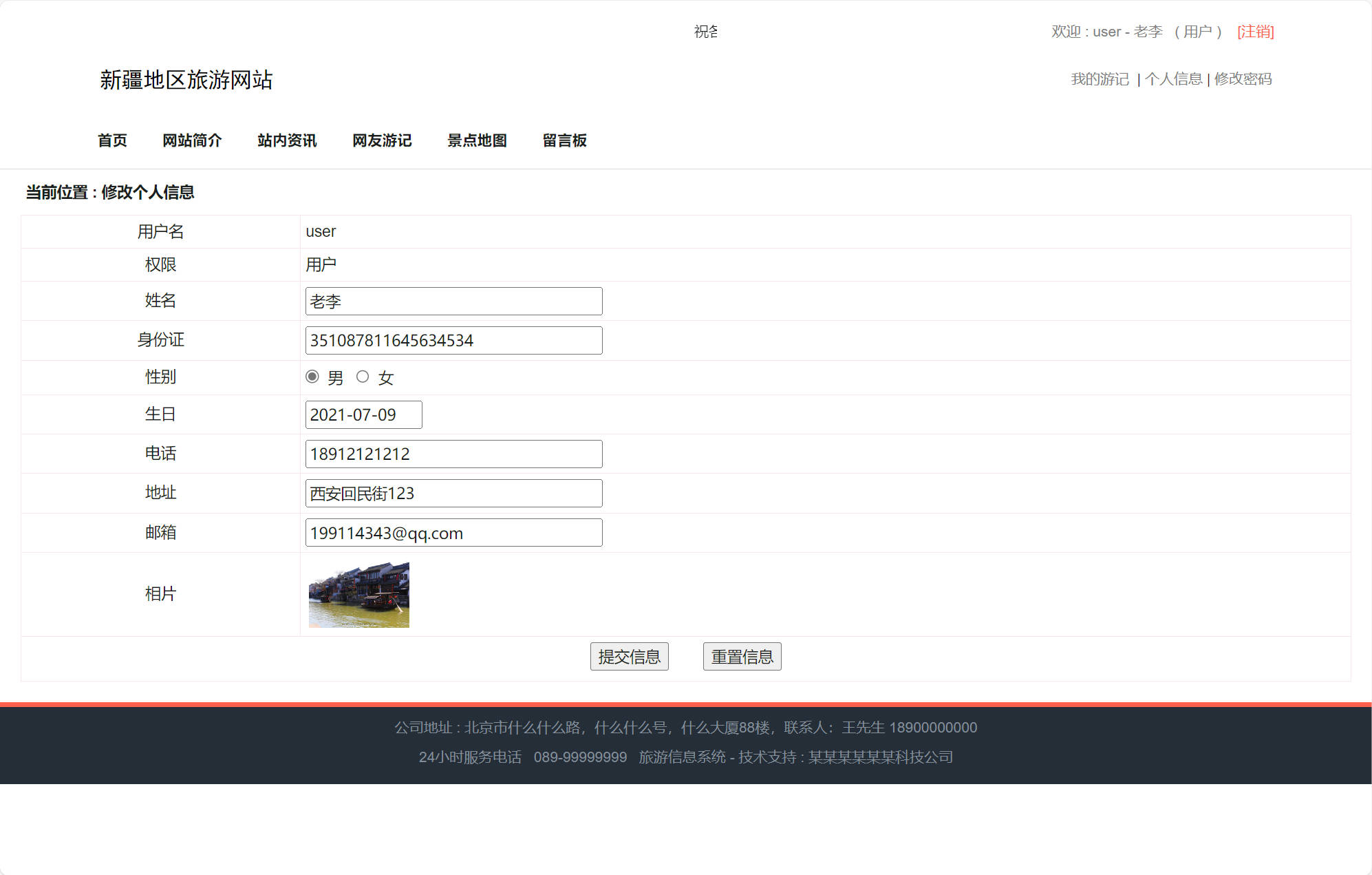This screenshot has height=875, width=1372.
Task: Open the 修改密码 password change link
Action: tap(1242, 79)
